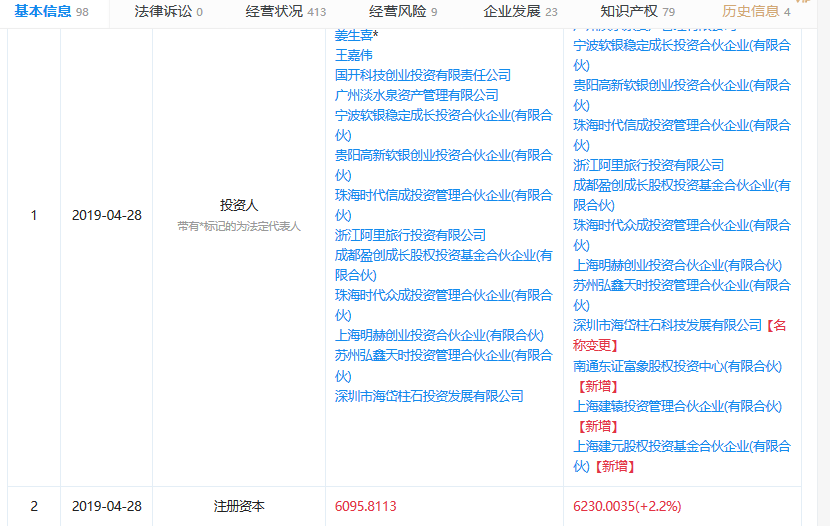830x526 pixels.
Task: Open 成都盈创成长股权投资基金 in before-change column
Action: (444, 265)
